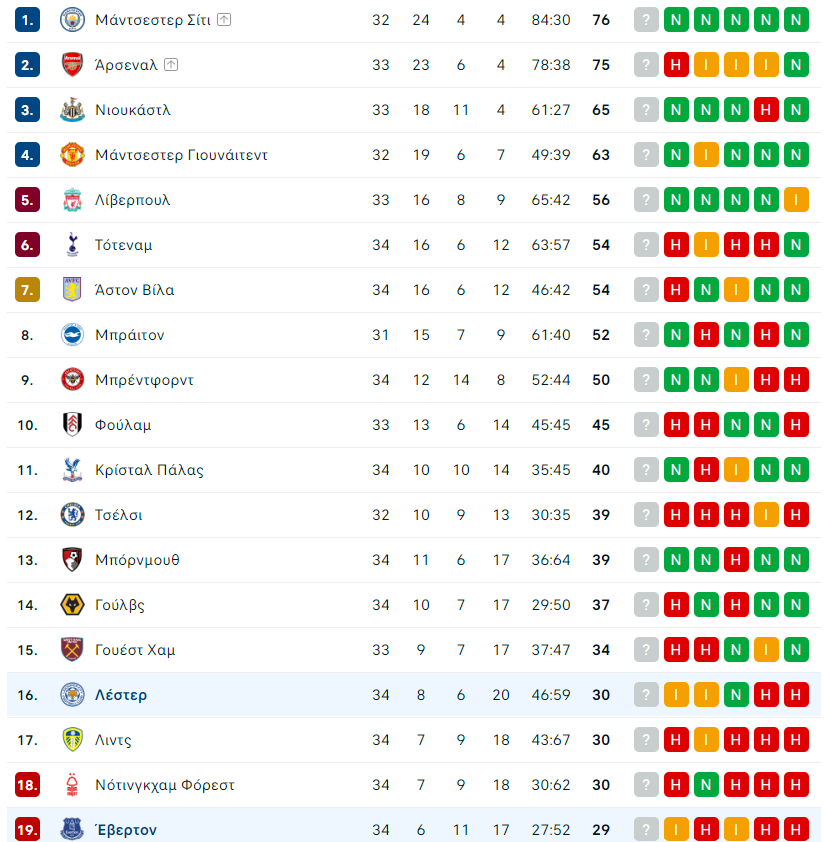Click the Κρίσταλ Πάλας team name
This screenshot has width=826, height=842.
(x=149, y=470)
